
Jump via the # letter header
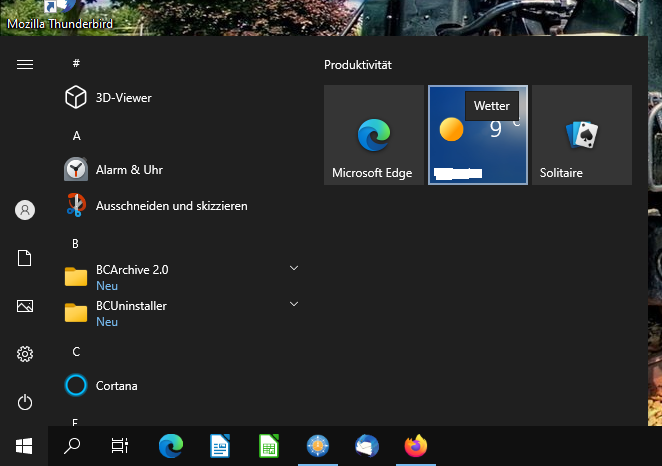[x=76, y=63]
